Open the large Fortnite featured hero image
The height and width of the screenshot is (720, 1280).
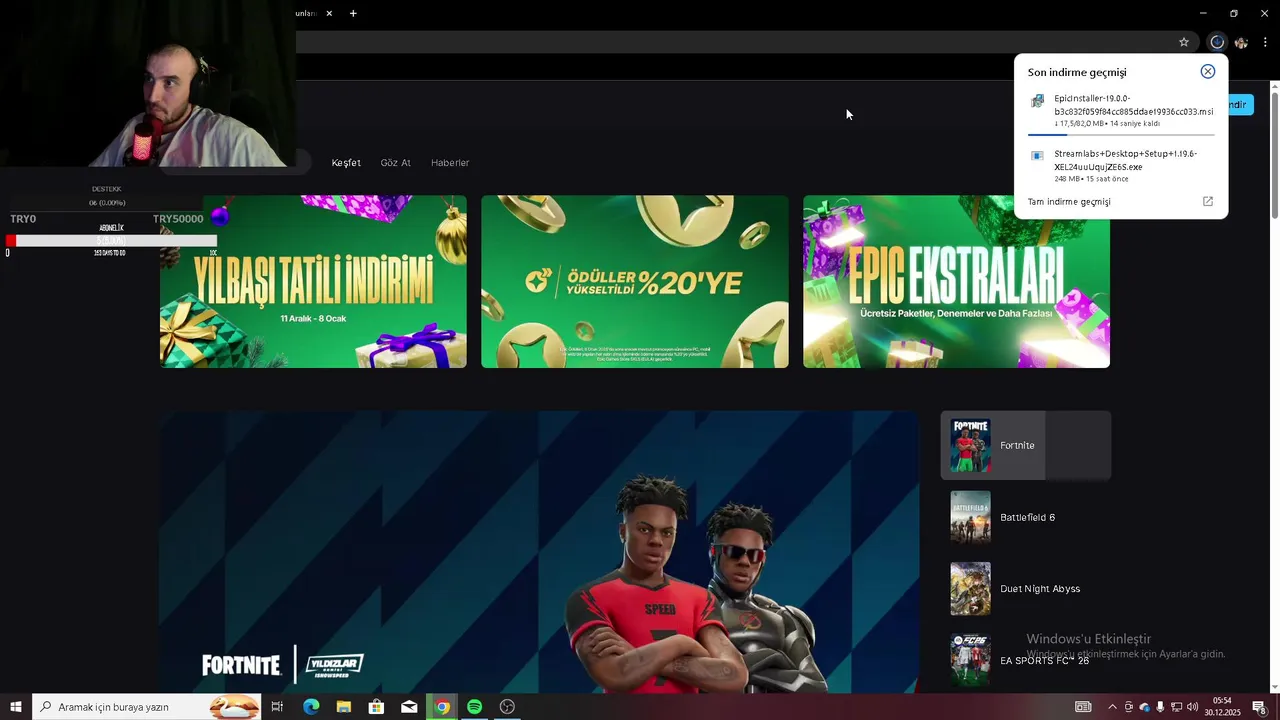tap(539, 552)
